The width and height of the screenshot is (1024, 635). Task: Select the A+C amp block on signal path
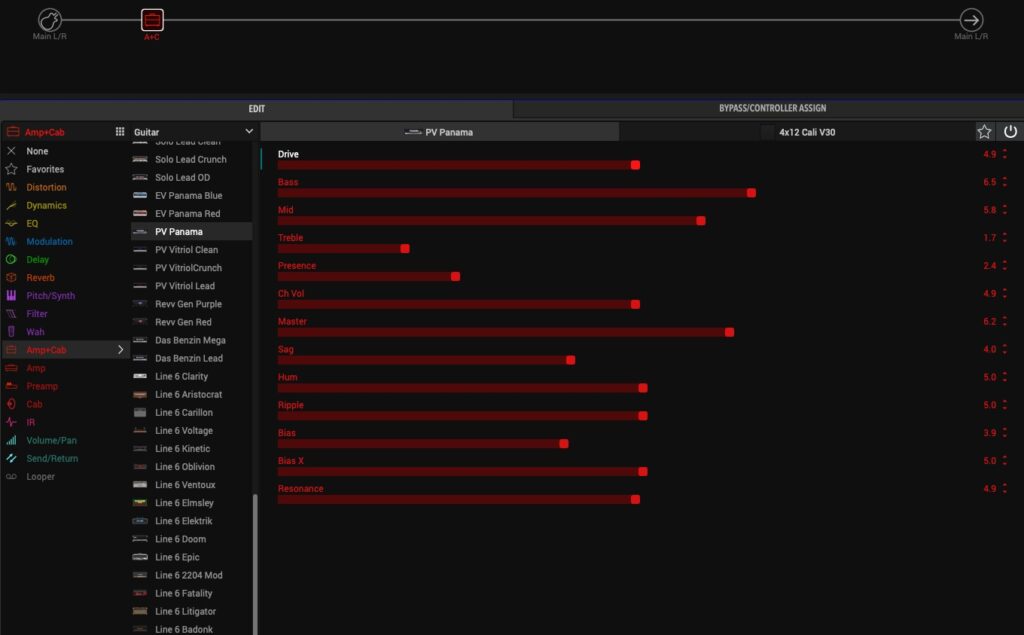pyautogui.click(x=152, y=20)
